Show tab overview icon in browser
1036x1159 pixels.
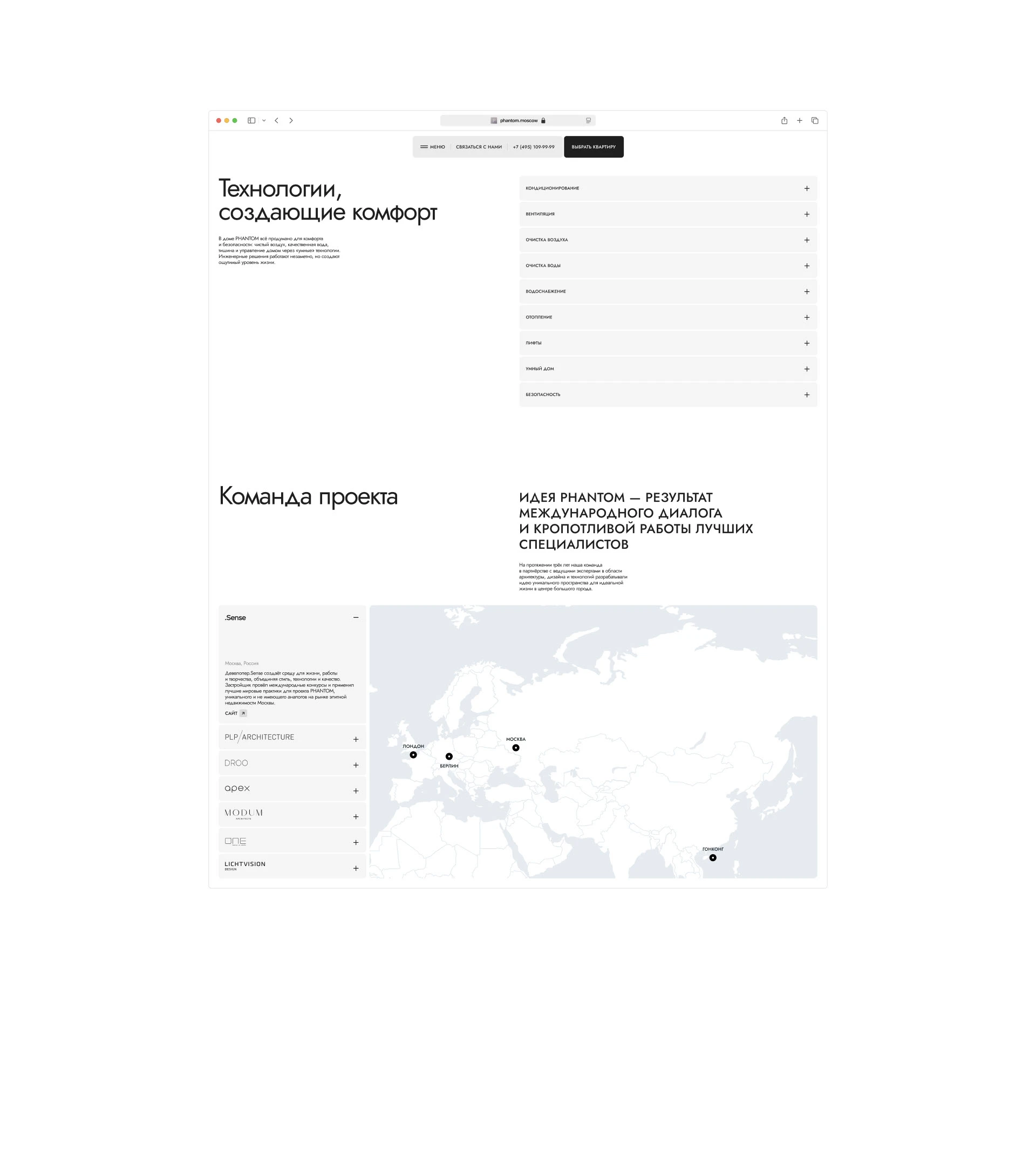click(x=815, y=121)
